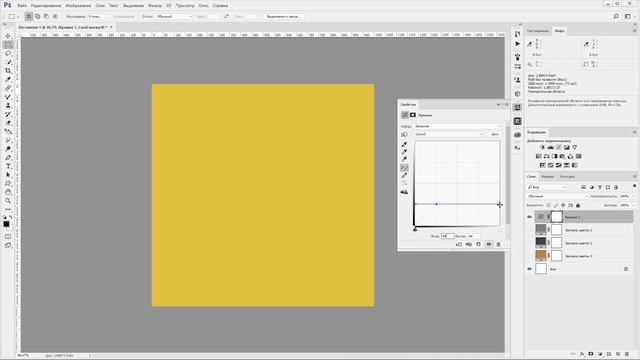This screenshot has height=360, width=640.
Task: Open the layer blend mode dropdown
Action: coord(557,196)
